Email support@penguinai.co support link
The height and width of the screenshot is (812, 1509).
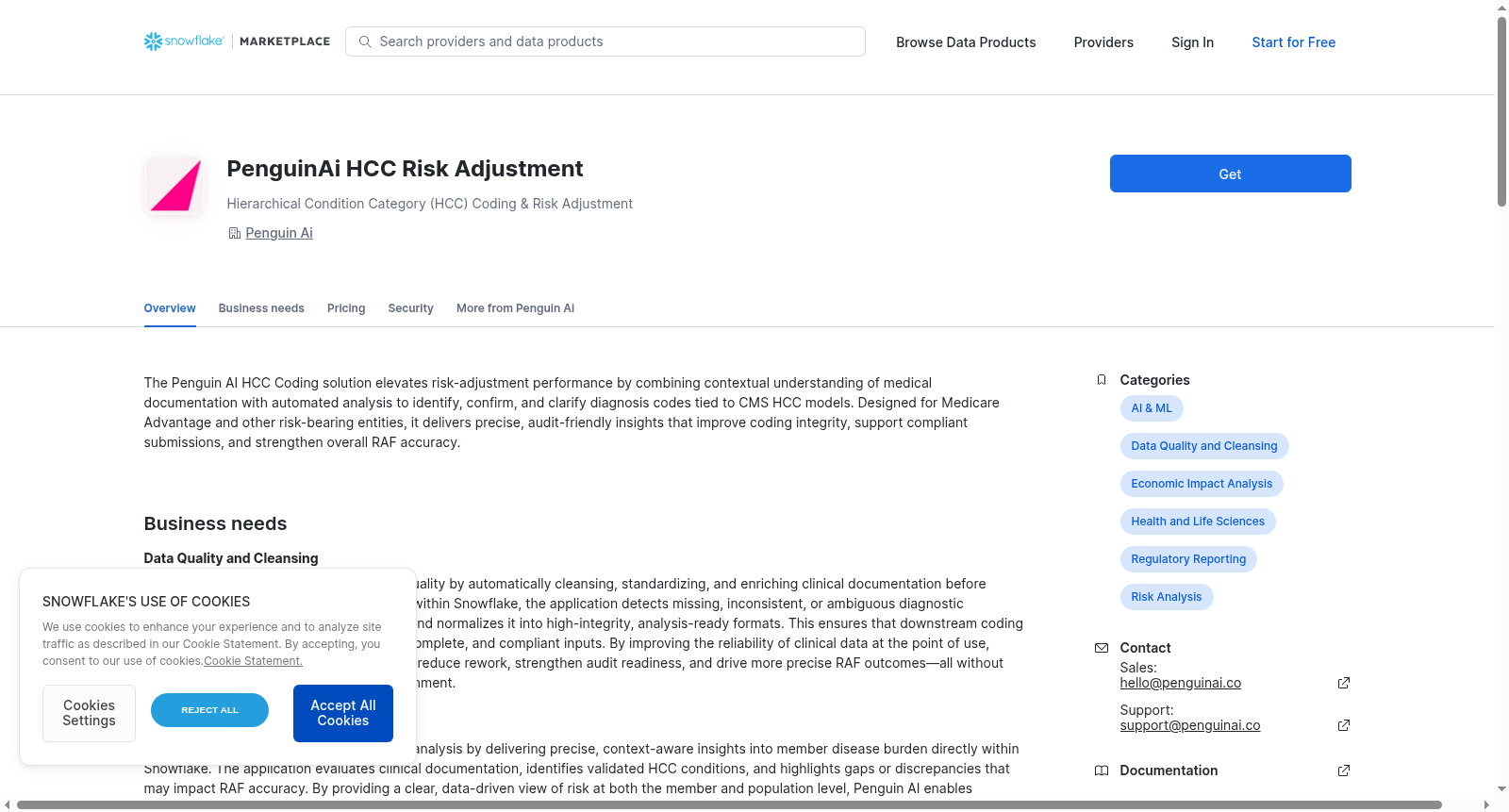(1190, 725)
